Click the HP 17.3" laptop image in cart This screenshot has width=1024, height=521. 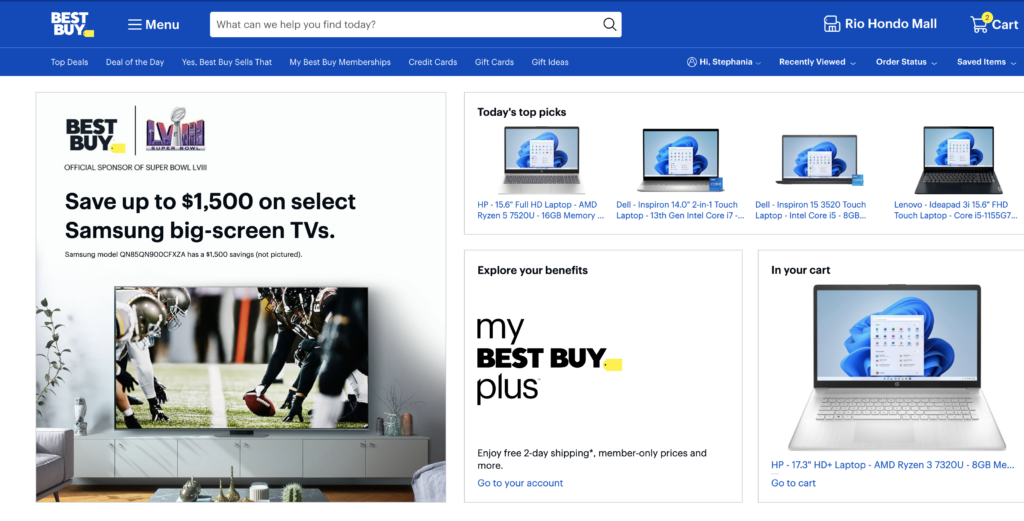tap(897, 368)
